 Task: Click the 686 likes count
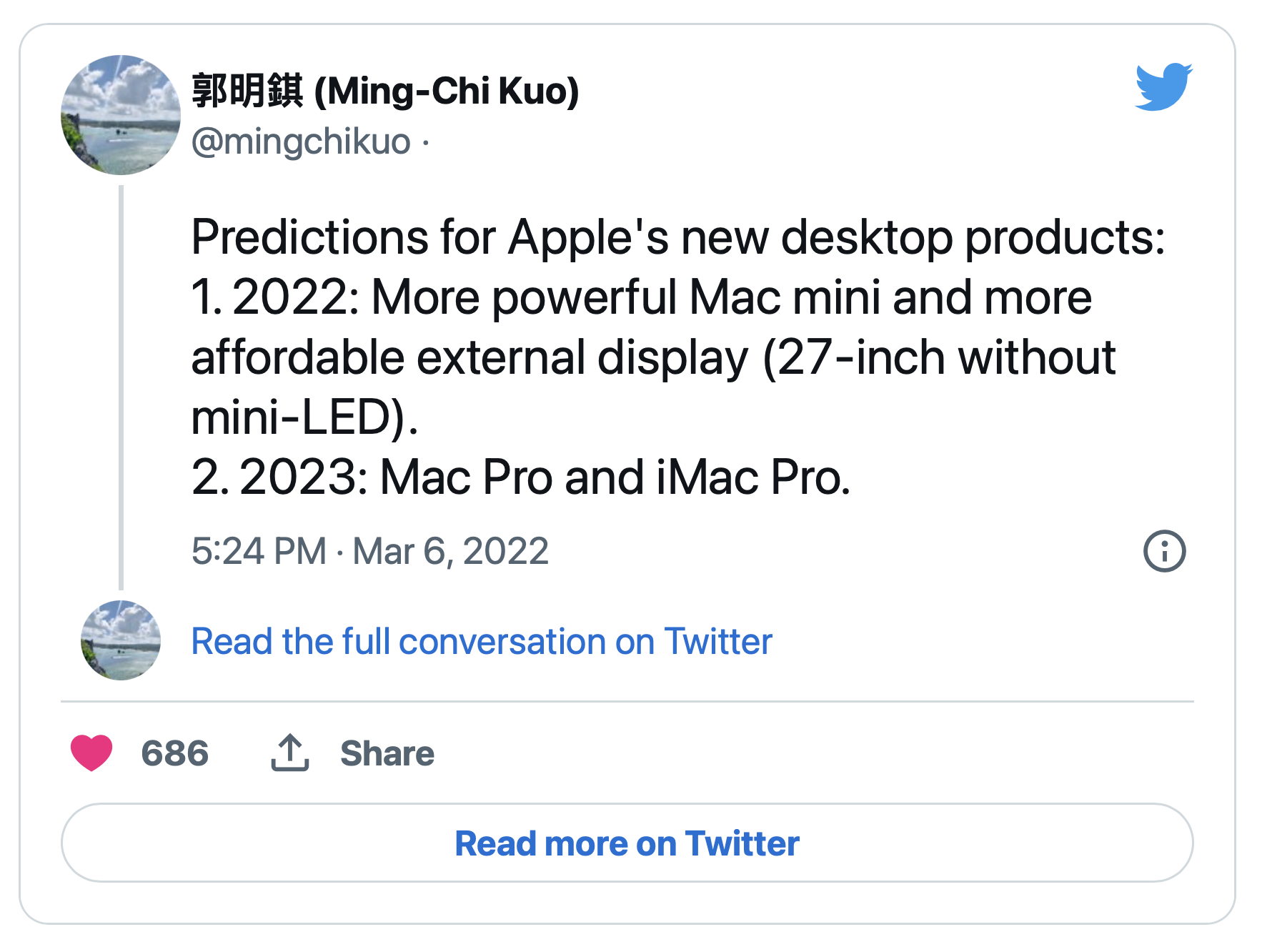[174, 753]
